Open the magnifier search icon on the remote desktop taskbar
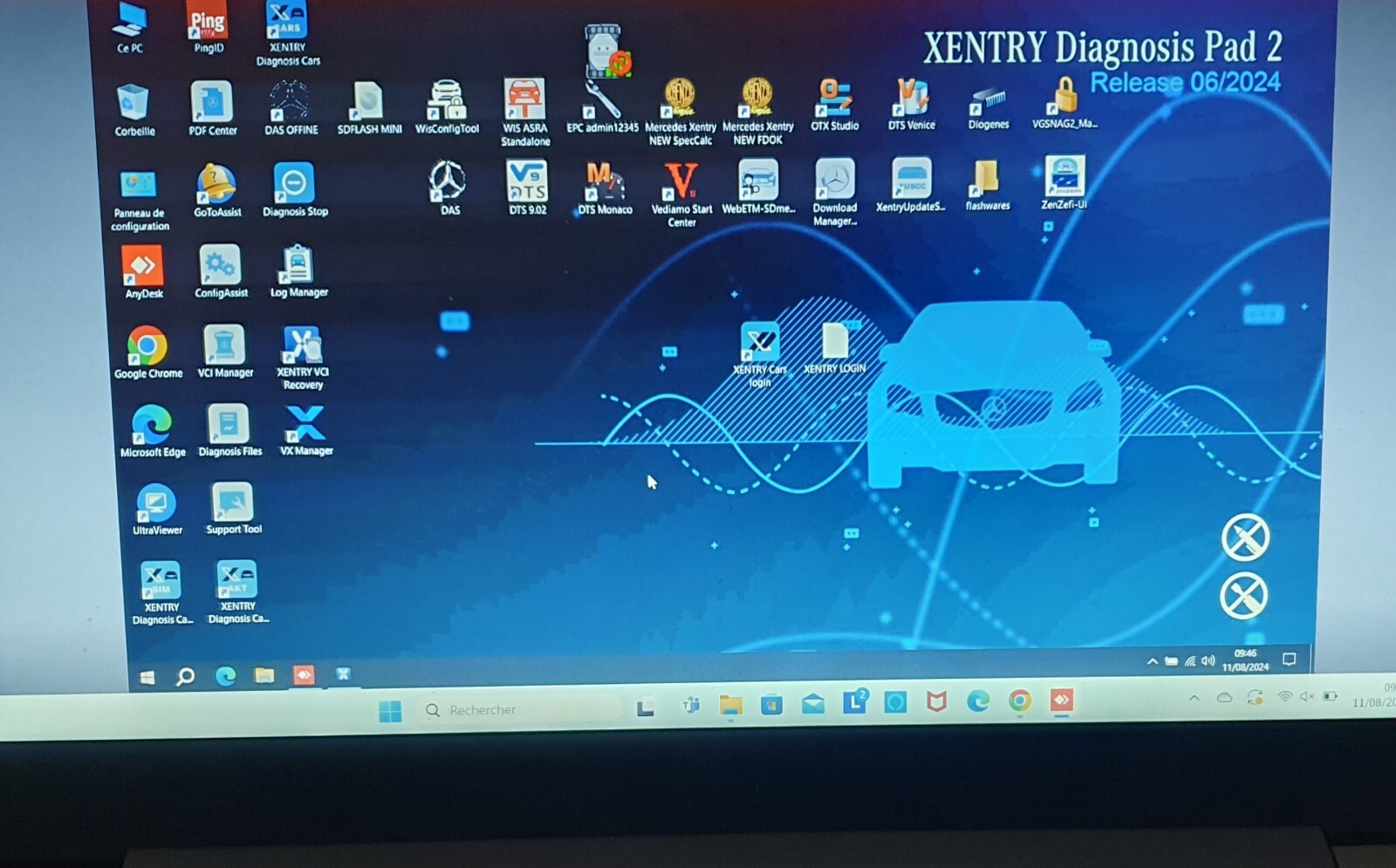The height and width of the screenshot is (868, 1396). click(x=185, y=676)
